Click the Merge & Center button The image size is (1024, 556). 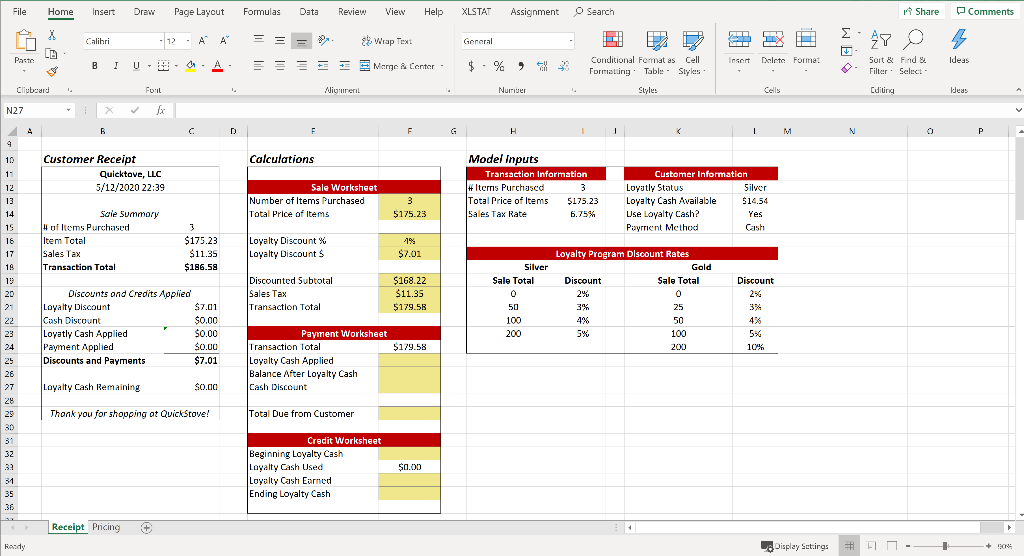pos(397,66)
